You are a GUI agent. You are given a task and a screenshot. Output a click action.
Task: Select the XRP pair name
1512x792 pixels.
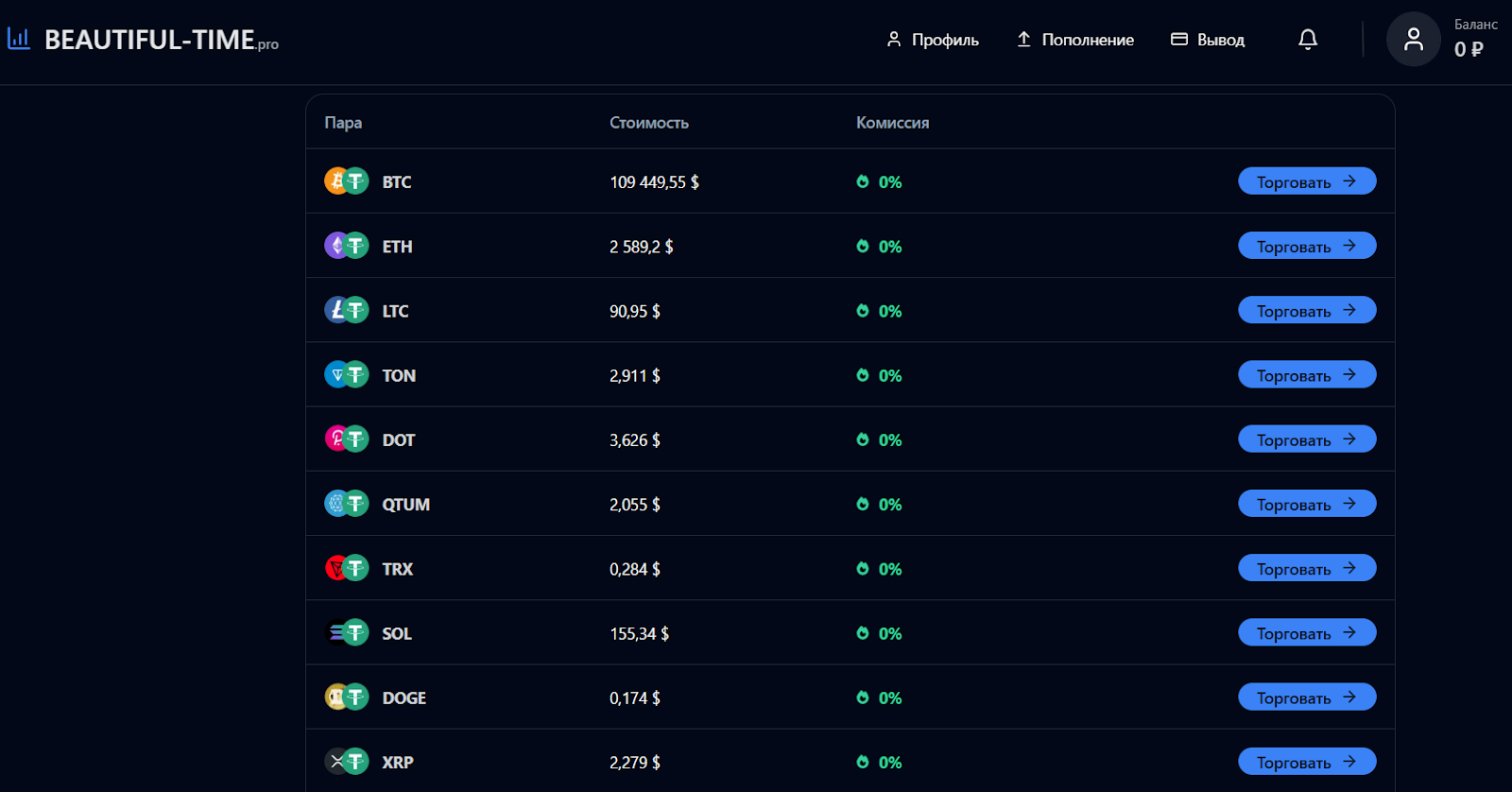pos(398,763)
